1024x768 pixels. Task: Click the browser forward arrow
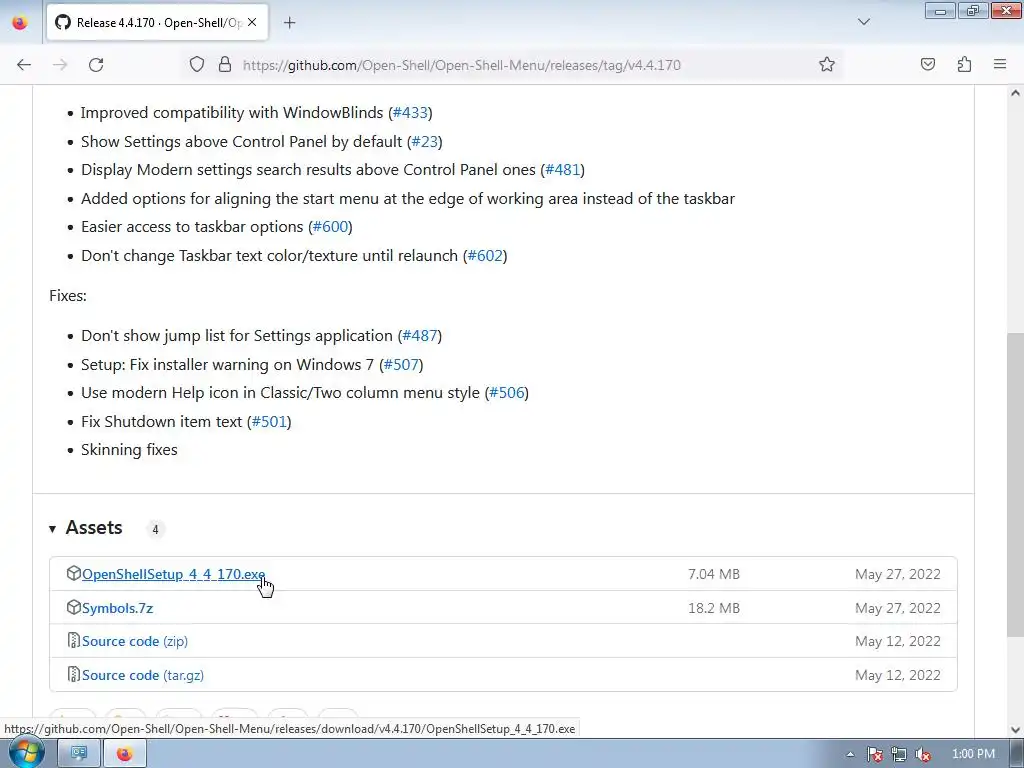[x=60, y=65]
